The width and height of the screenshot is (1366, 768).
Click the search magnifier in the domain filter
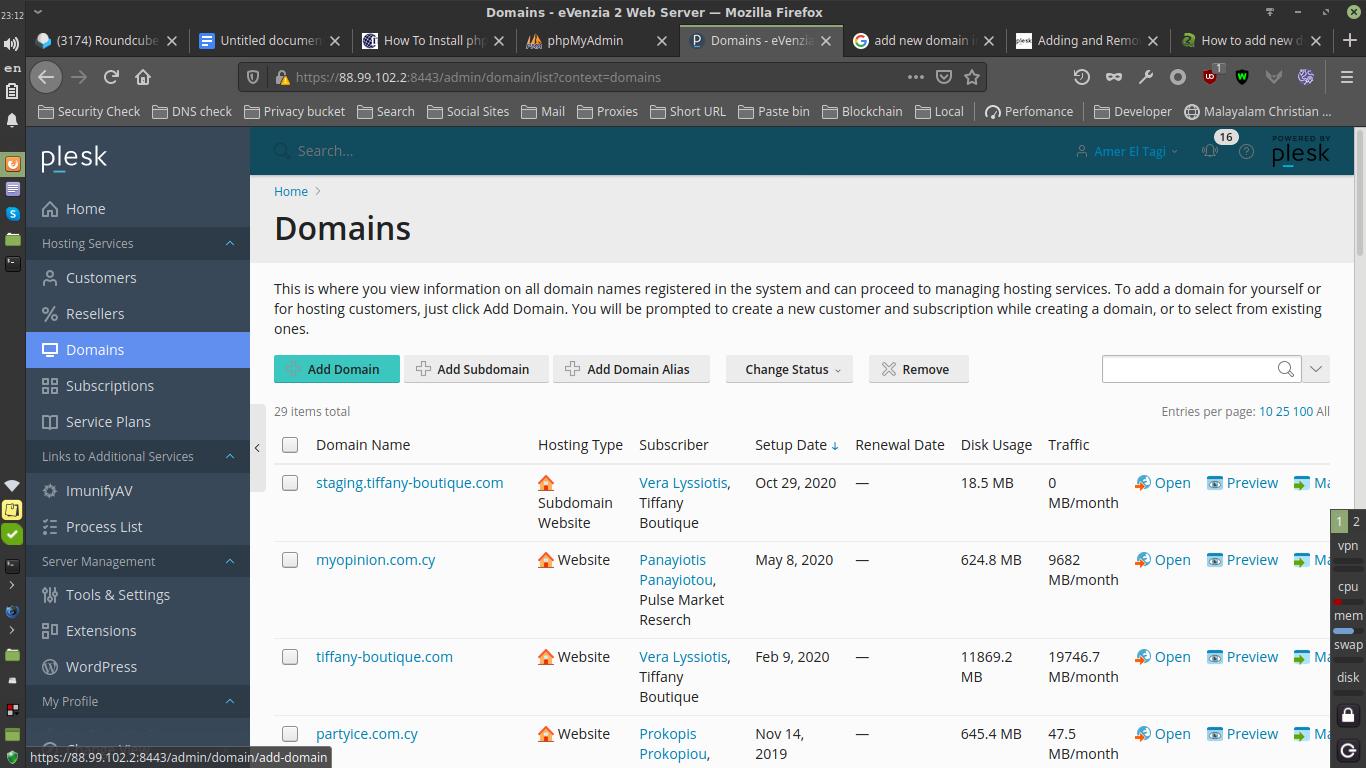1286,369
